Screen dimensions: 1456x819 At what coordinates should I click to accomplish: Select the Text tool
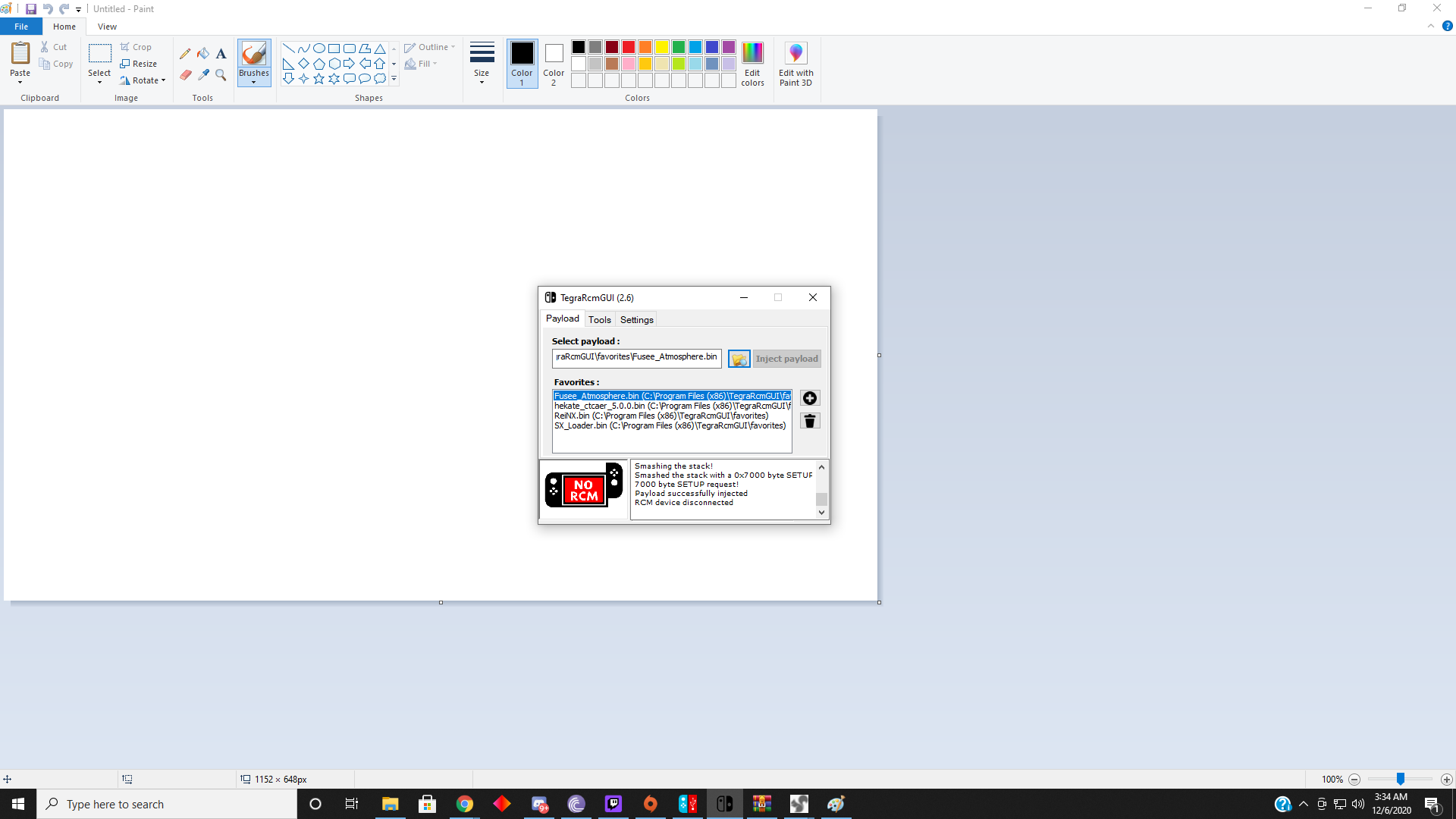point(221,54)
